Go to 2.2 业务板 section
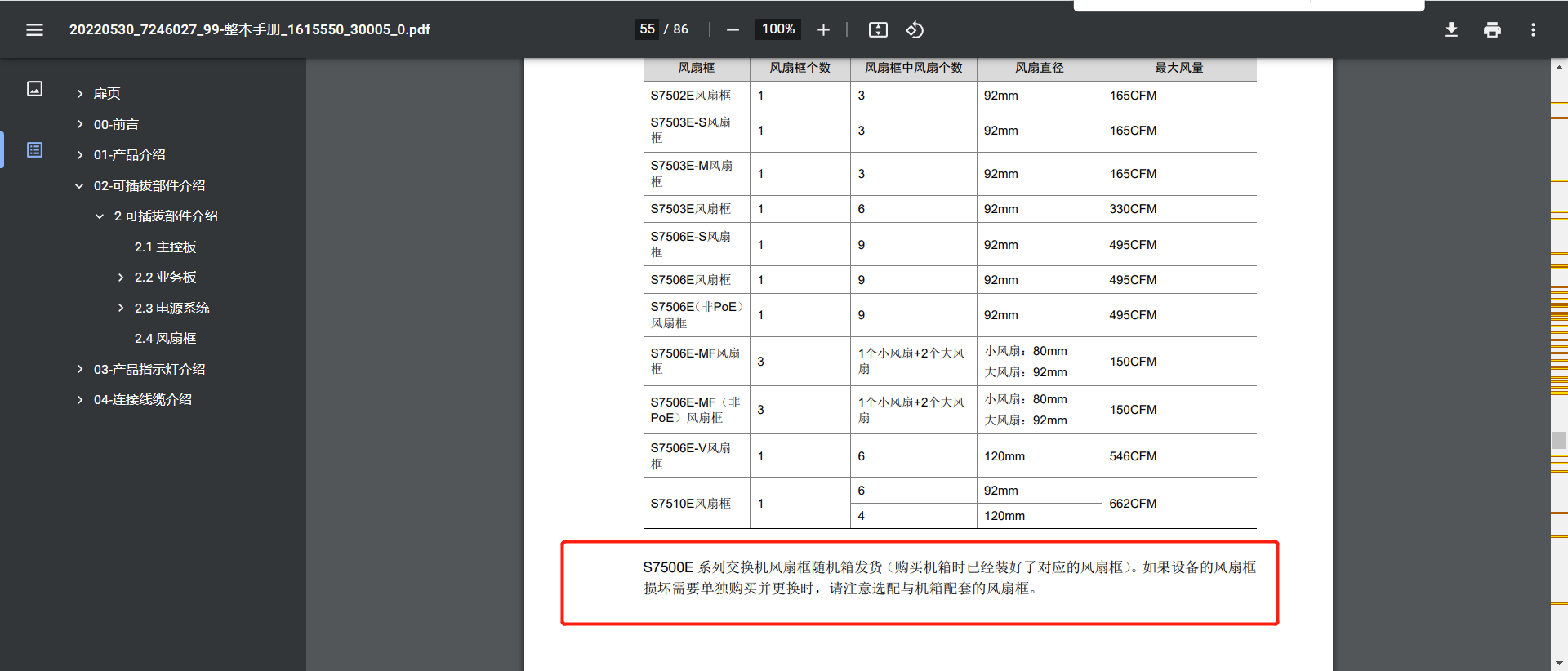 tap(165, 278)
